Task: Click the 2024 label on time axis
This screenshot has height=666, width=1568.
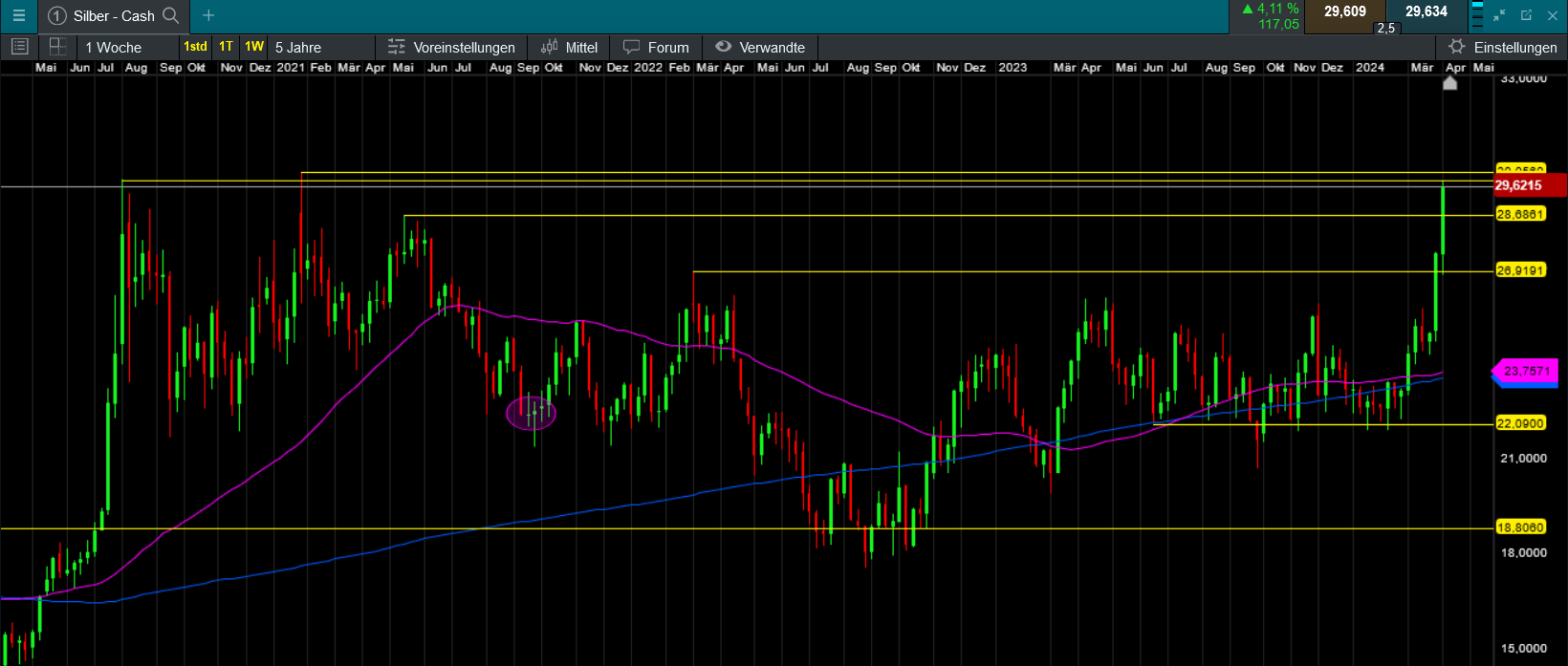Action: (1370, 68)
